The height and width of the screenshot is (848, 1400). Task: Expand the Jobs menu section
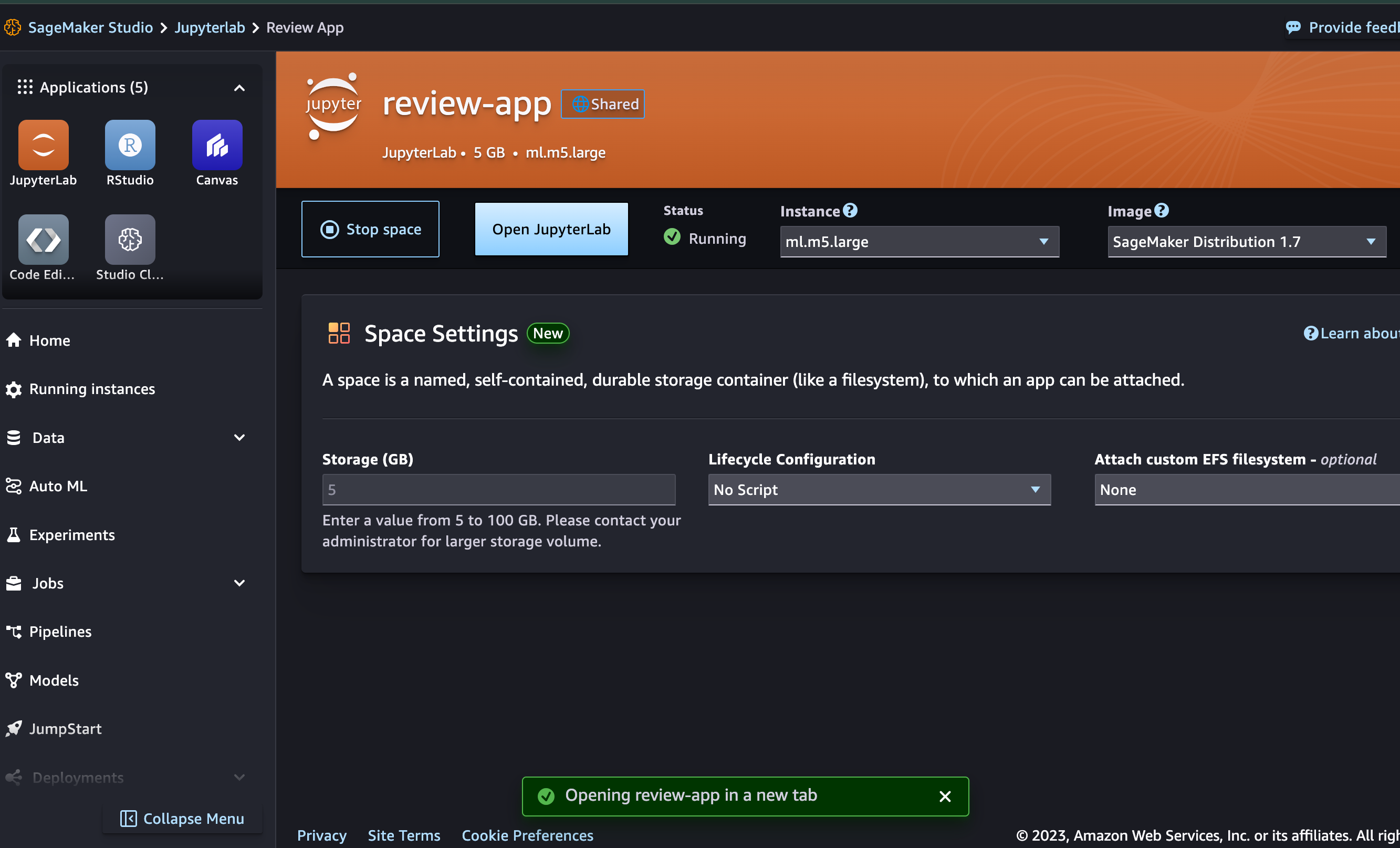pos(239,583)
